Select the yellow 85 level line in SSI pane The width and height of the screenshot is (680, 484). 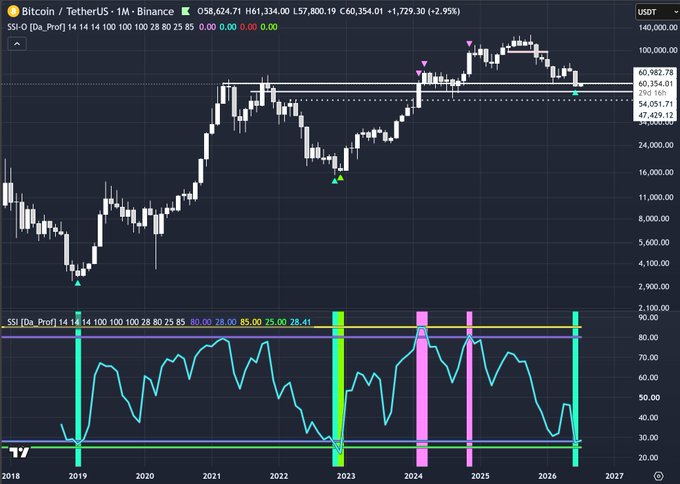291,327
